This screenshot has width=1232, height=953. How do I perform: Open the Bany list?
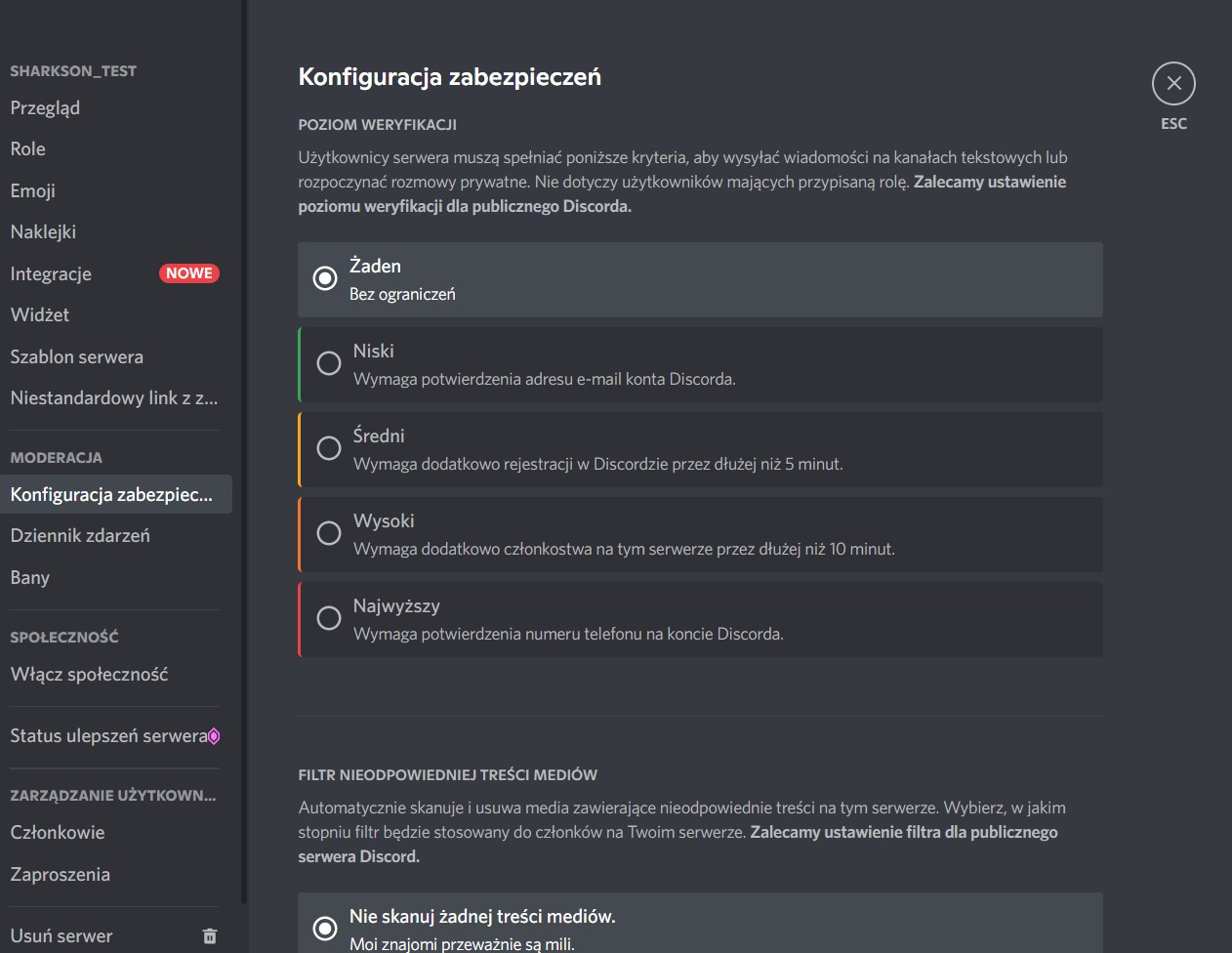point(30,578)
